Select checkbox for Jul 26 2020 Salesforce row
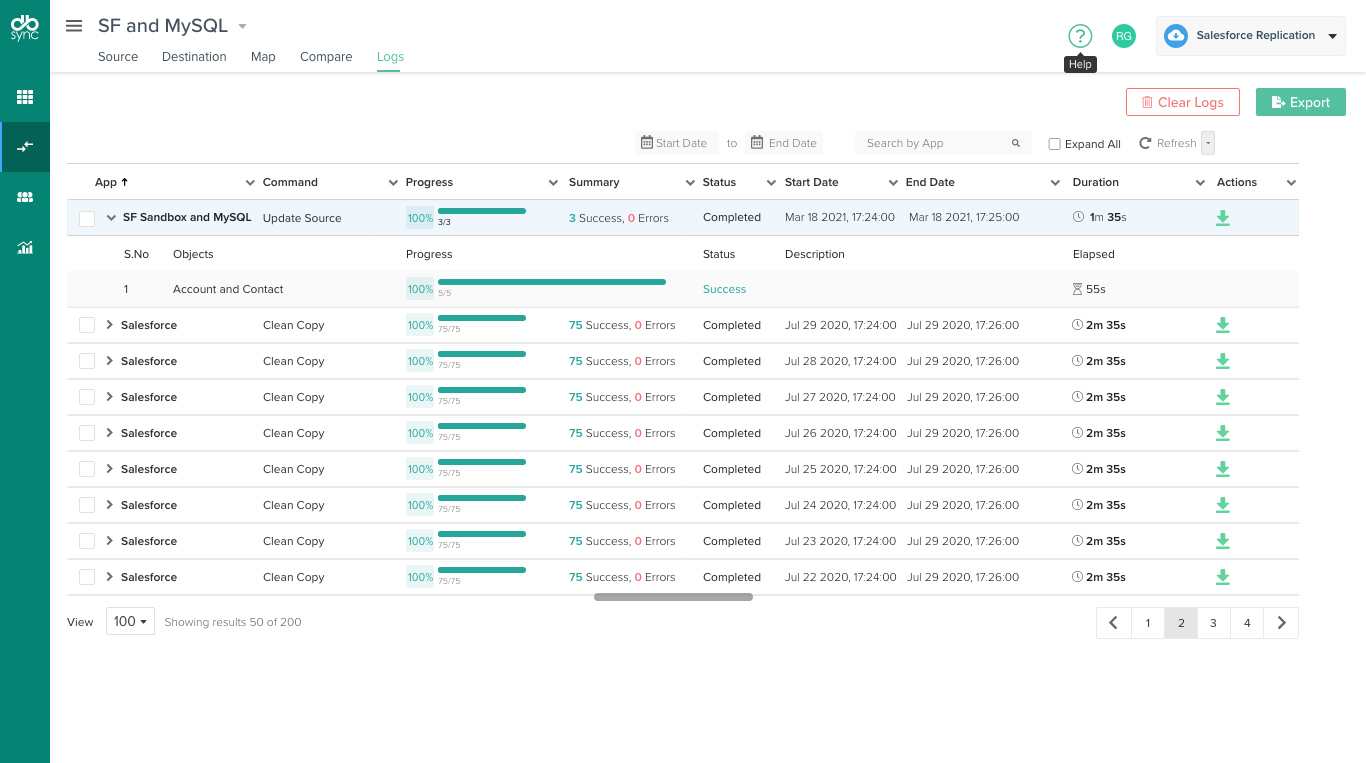This screenshot has height=763, width=1366. (x=87, y=433)
